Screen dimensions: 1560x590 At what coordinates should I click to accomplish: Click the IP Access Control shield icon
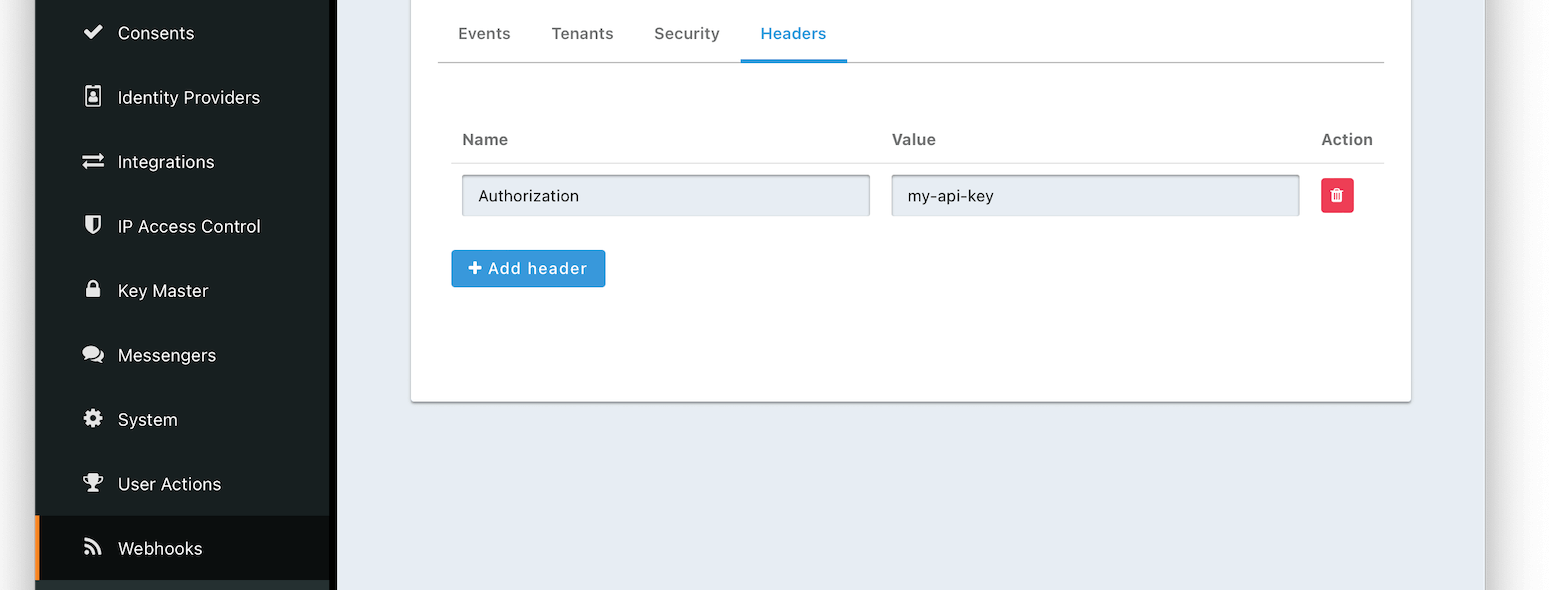92,225
